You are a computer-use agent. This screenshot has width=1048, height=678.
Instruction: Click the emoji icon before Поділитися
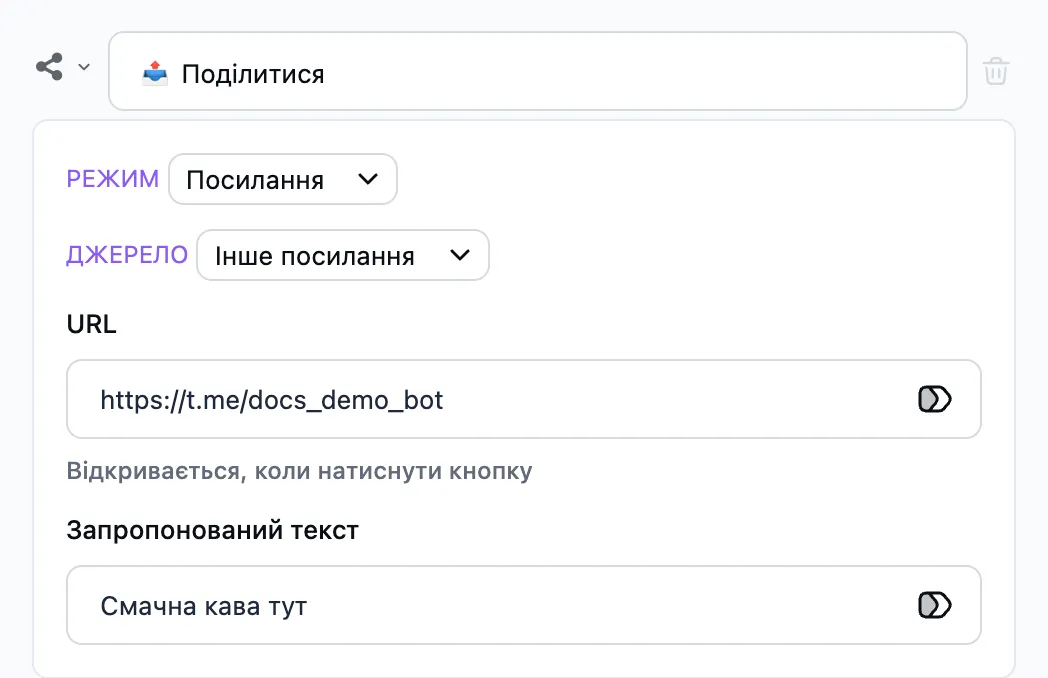(x=155, y=73)
